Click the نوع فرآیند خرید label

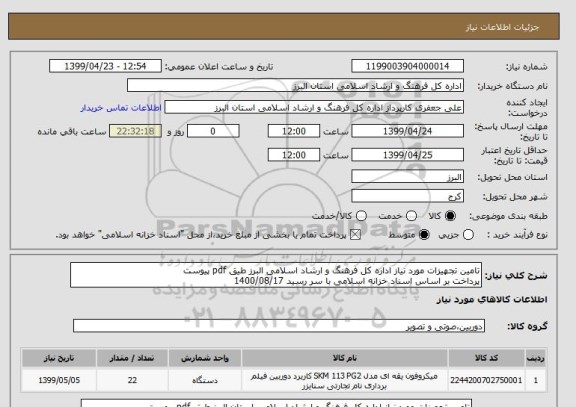[517, 235]
